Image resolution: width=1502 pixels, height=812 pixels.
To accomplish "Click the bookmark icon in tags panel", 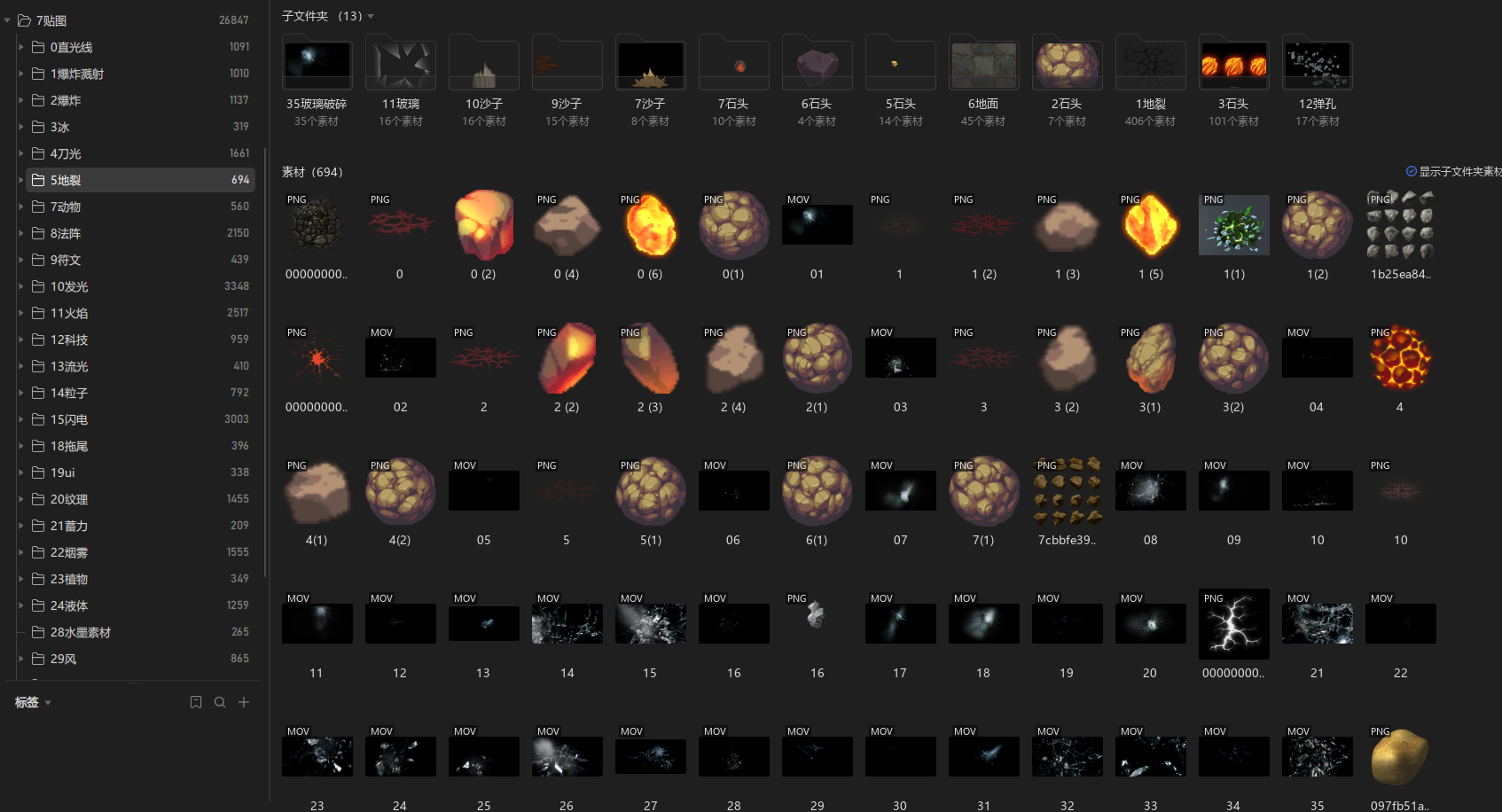I will pyautogui.click(x=196, y=702).
